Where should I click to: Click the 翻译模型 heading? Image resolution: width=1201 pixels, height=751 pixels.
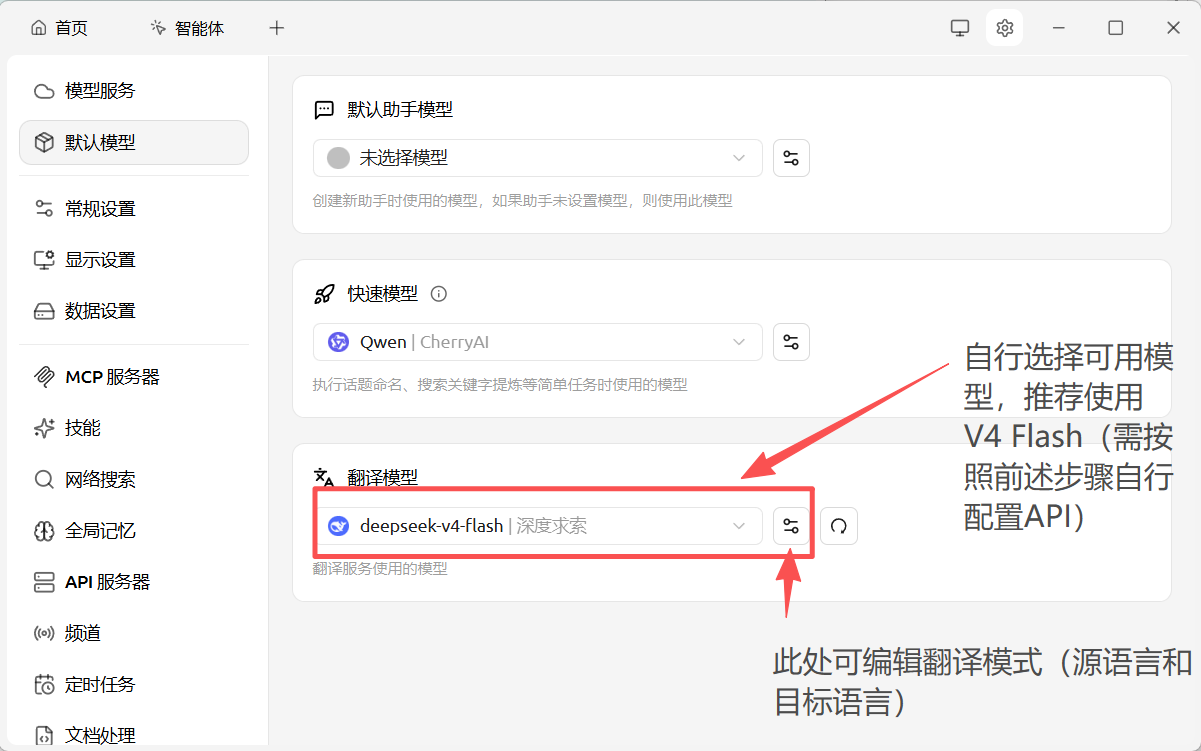click(x=383, y=478)
